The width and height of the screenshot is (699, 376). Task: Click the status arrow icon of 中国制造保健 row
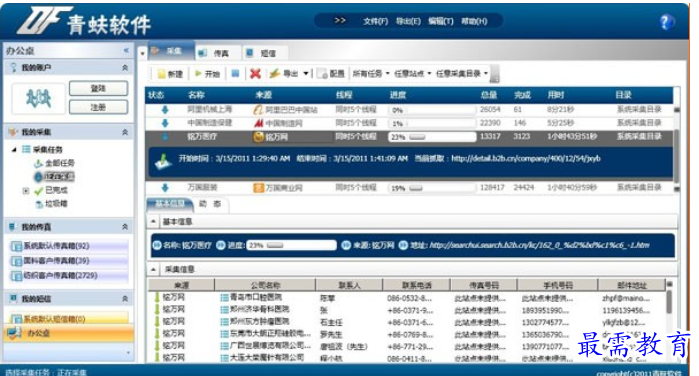[x=165, y=123]
